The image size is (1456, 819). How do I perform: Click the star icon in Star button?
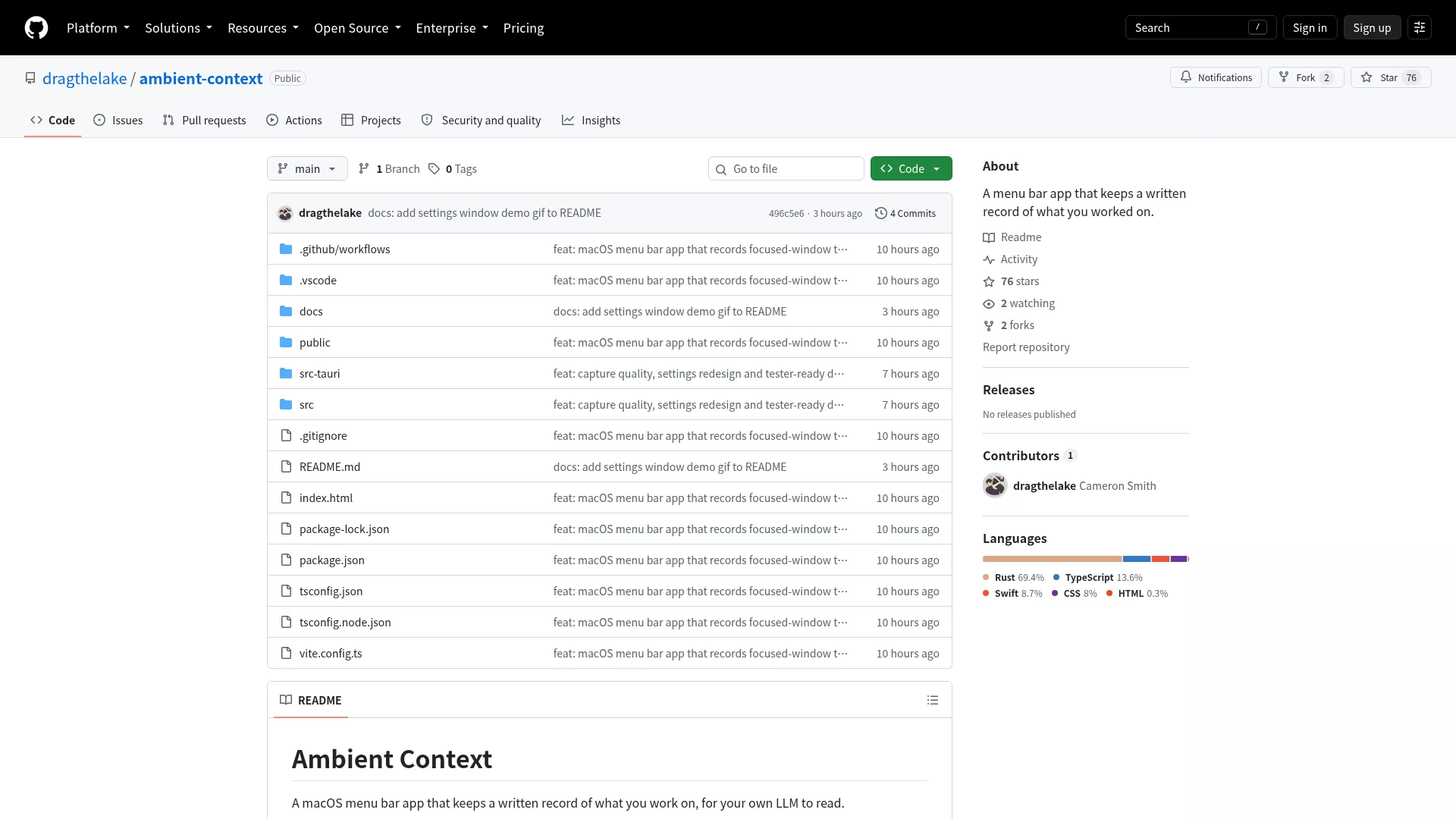(x=1367, y=77)
